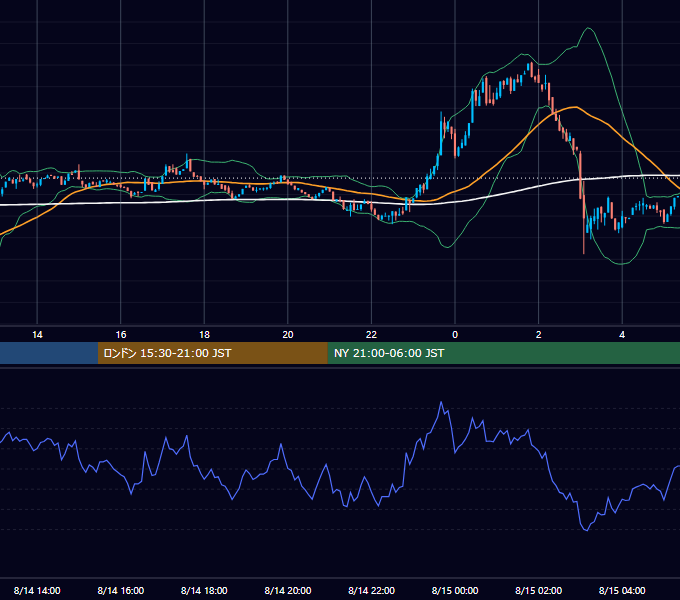Click the '8/15 04:00' label on oscillator axis
This screenshot has width=680, height=600.
coord(622,590)
